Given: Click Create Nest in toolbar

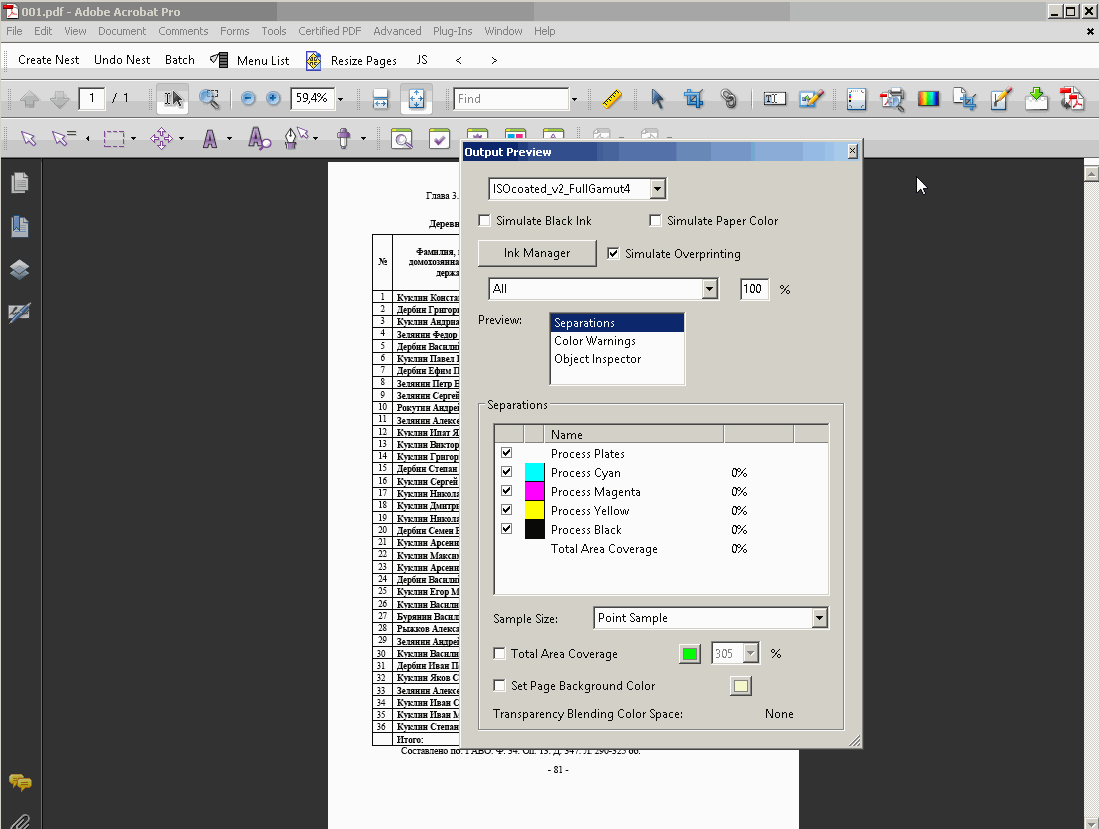Looking at the screenshot, I should coord(48,60).
